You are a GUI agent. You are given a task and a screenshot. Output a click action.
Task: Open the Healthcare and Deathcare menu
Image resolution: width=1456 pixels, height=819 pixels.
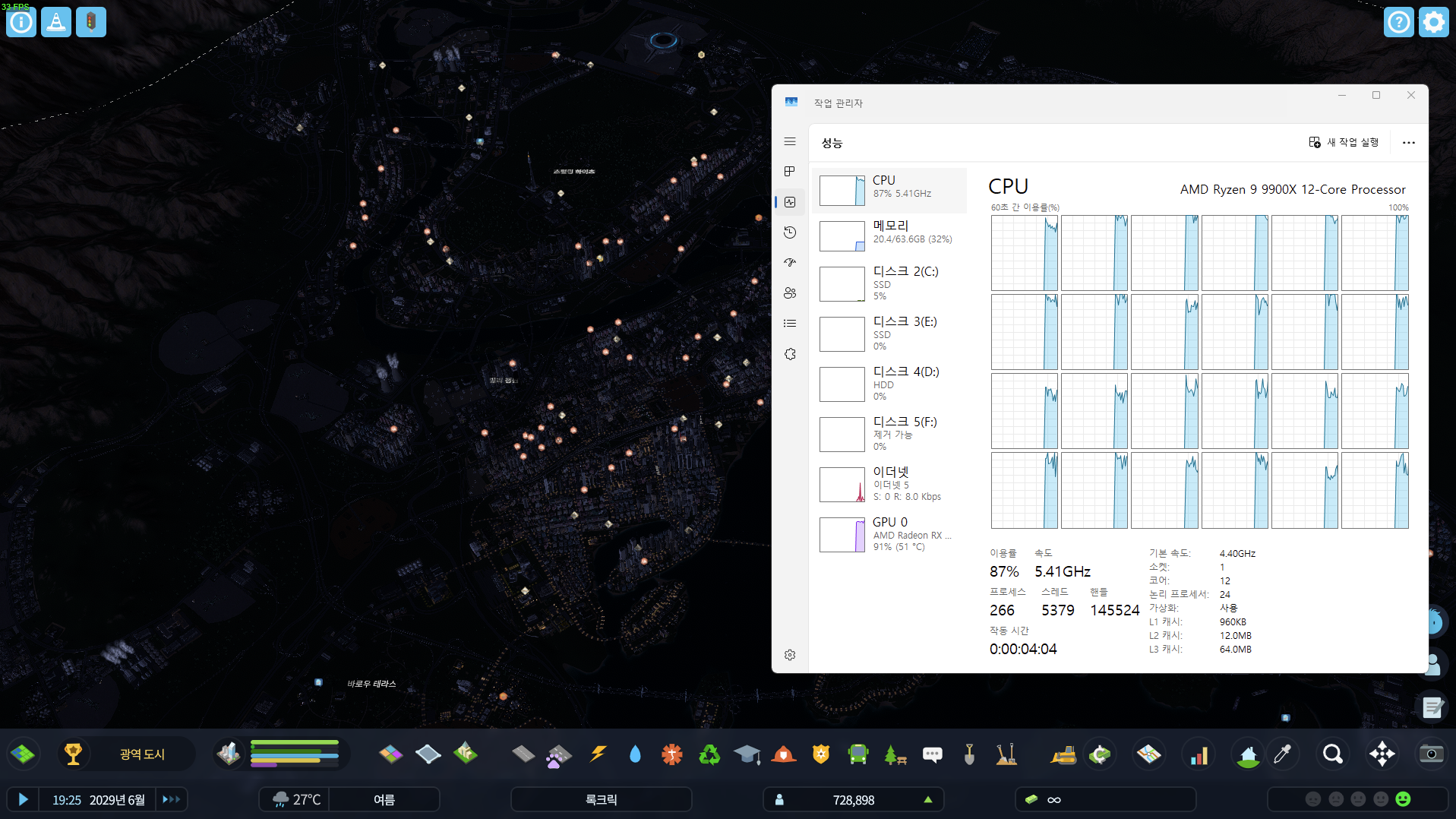[672, 754]
